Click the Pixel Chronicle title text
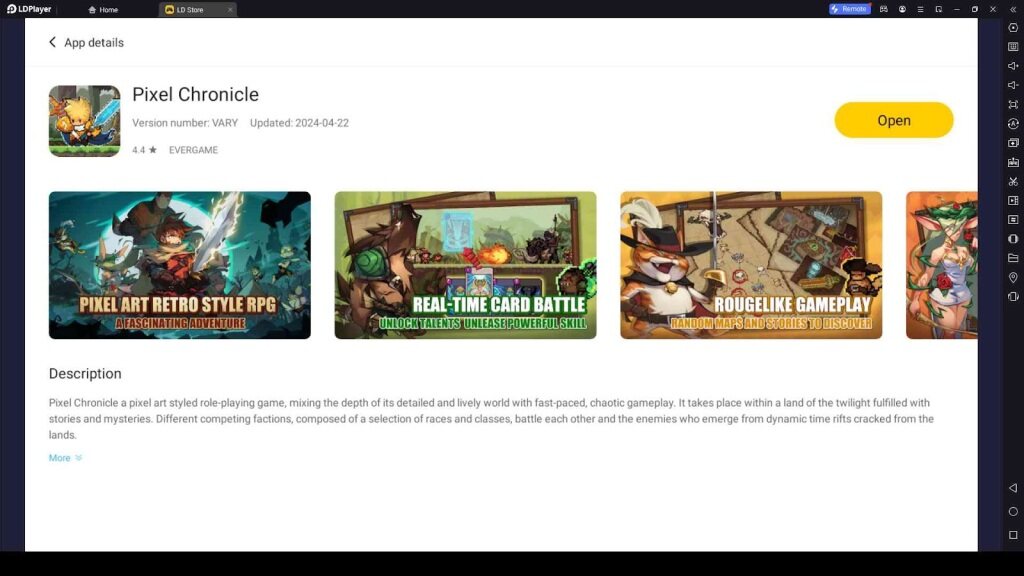Viewport: 1024px width, 576px height. pyautogui.click(x=195, y=94)
